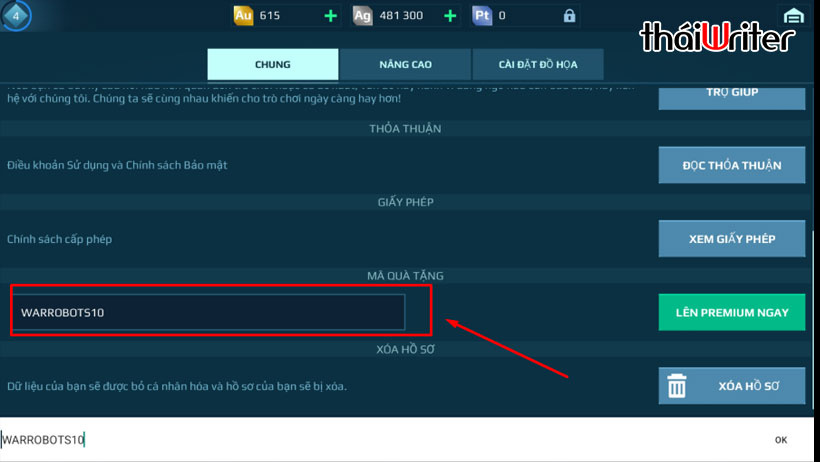The width and height of the screenshot is (820, 462).
Task: Open the player level 4 badge
Action: (x=16, y=16)
